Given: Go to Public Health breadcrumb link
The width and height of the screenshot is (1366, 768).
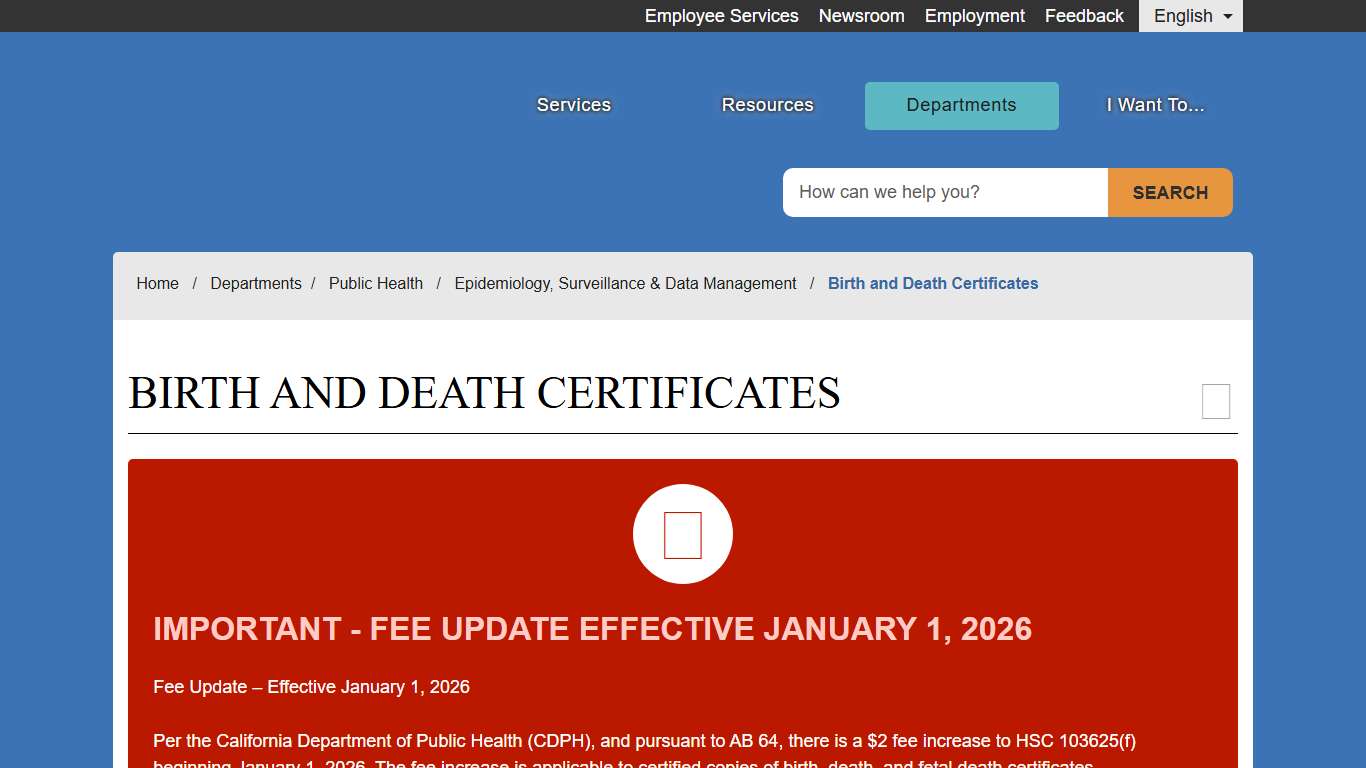Looking at the screenshot, I should pyautogui.click(x=376, y=283).
